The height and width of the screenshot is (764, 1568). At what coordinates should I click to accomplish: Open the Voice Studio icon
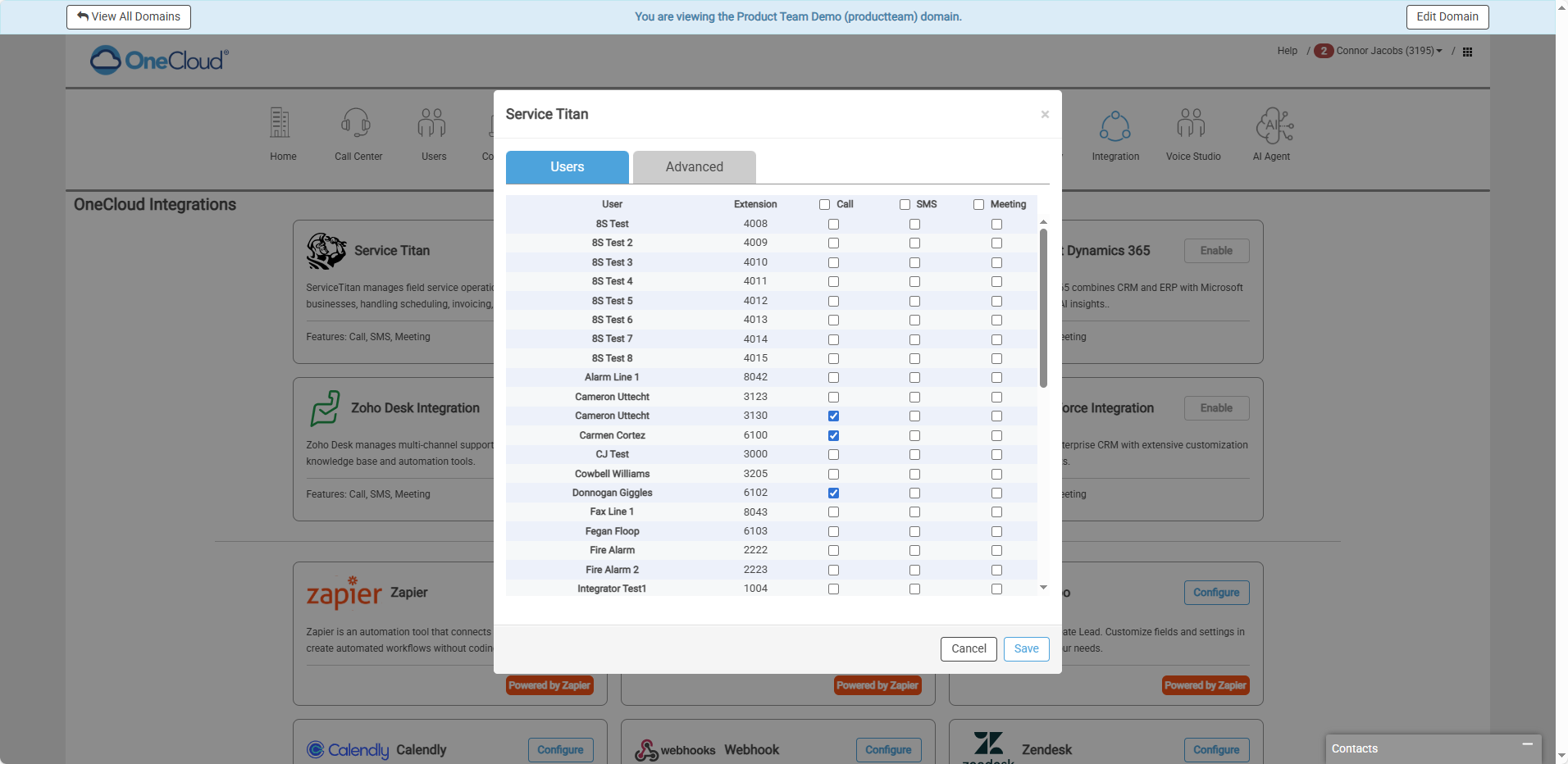pos(1192,124)
